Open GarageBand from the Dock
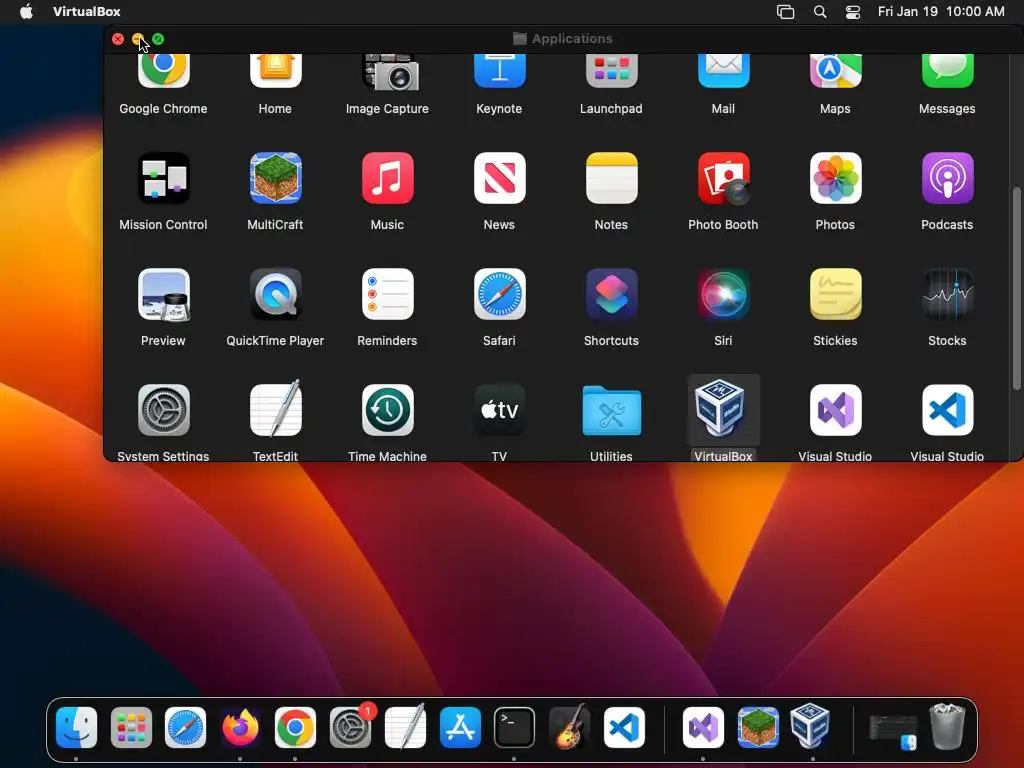Image resolution: width=1024 pixels, height=768 pixels. click(569, 726)
